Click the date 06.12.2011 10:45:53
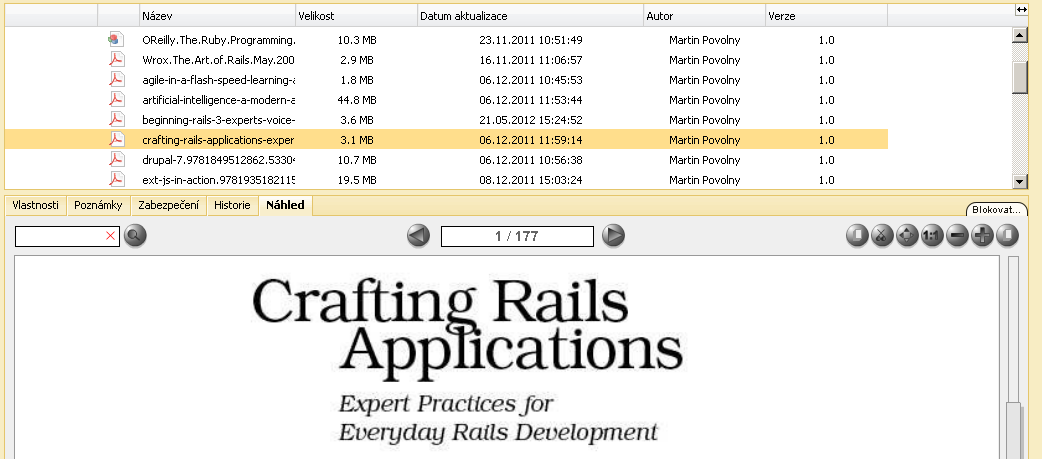The image size is (1042, 459). pyautogui.click(x=531, y=80)
